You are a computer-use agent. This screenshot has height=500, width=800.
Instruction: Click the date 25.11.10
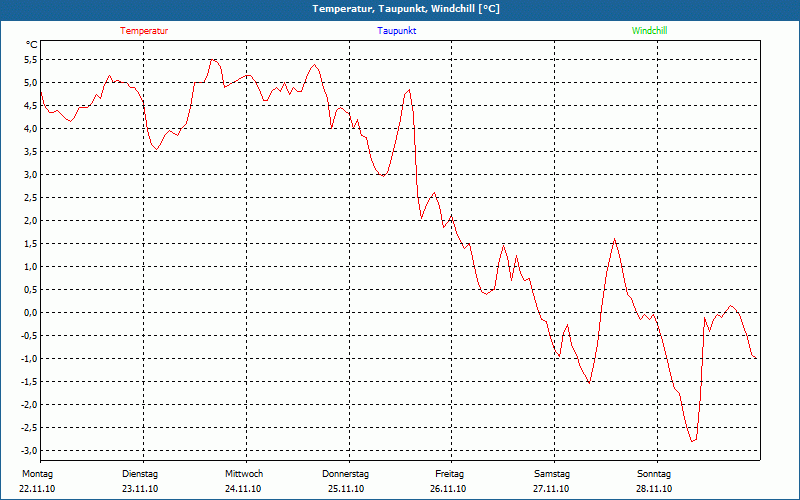[346, 489]
